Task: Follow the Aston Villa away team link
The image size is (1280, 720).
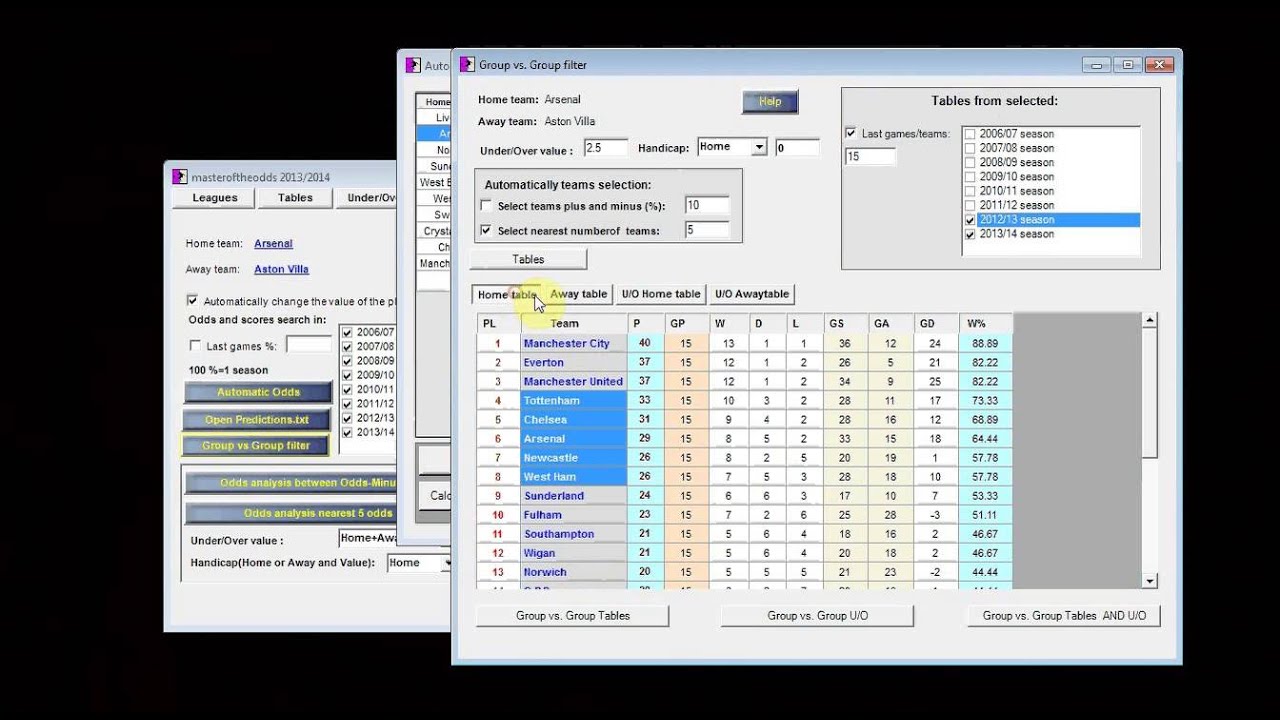Action: click(x=281, y=269)
